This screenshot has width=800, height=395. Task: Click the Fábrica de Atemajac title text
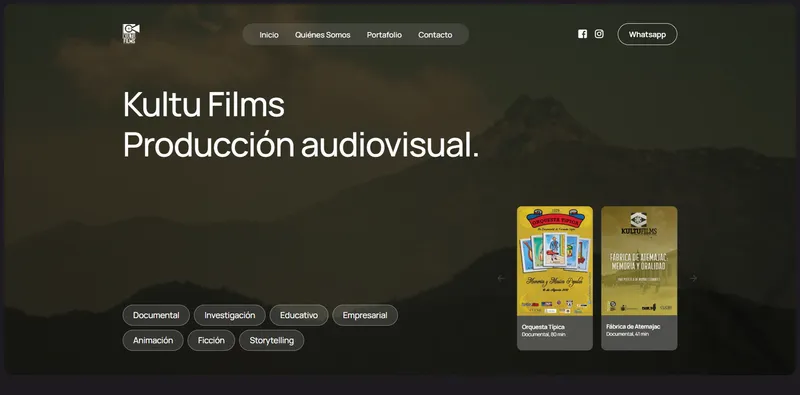633,327
